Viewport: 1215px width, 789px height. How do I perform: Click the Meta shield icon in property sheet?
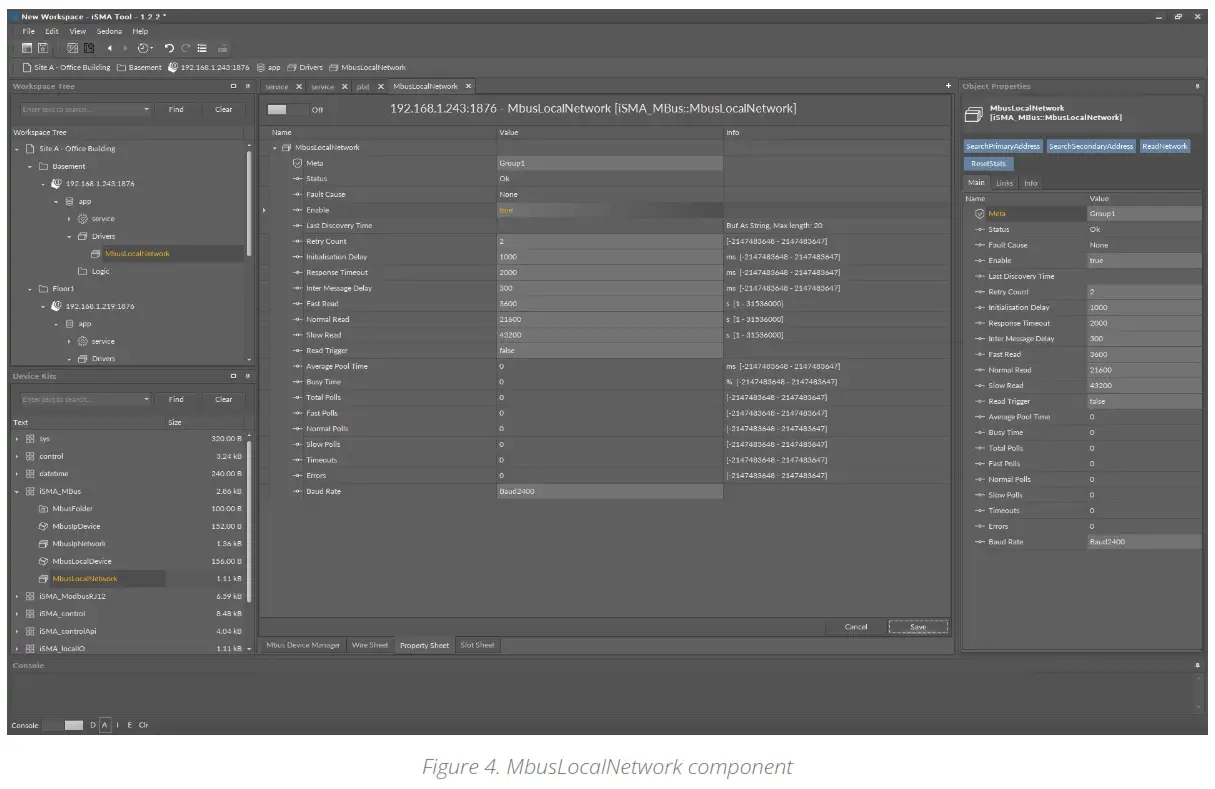point(298,163)
